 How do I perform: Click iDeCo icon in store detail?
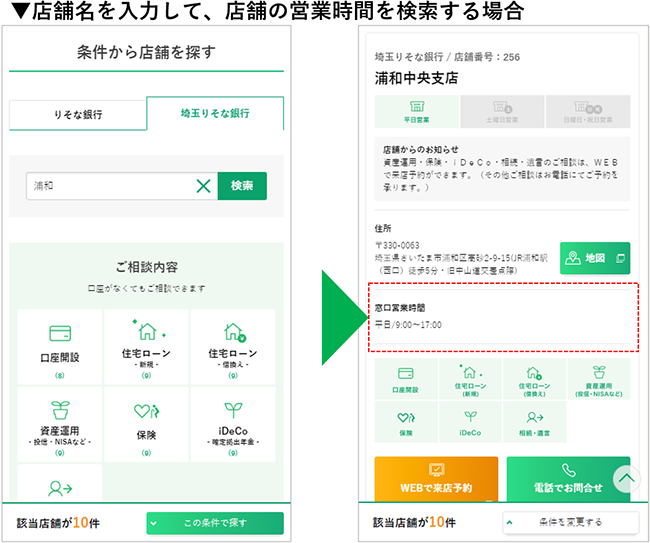pos(470,422)
